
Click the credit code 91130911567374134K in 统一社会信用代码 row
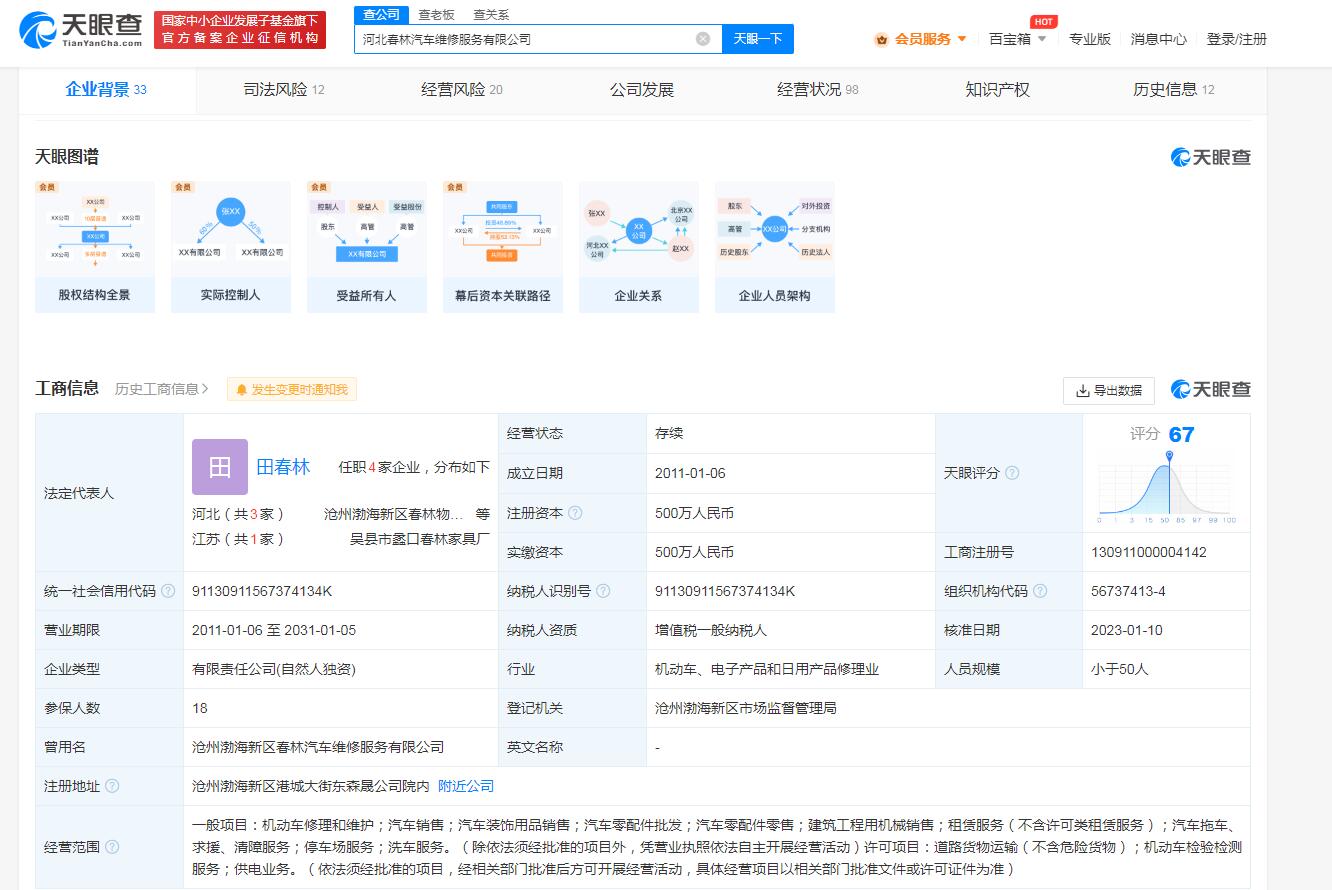(262, 591)
